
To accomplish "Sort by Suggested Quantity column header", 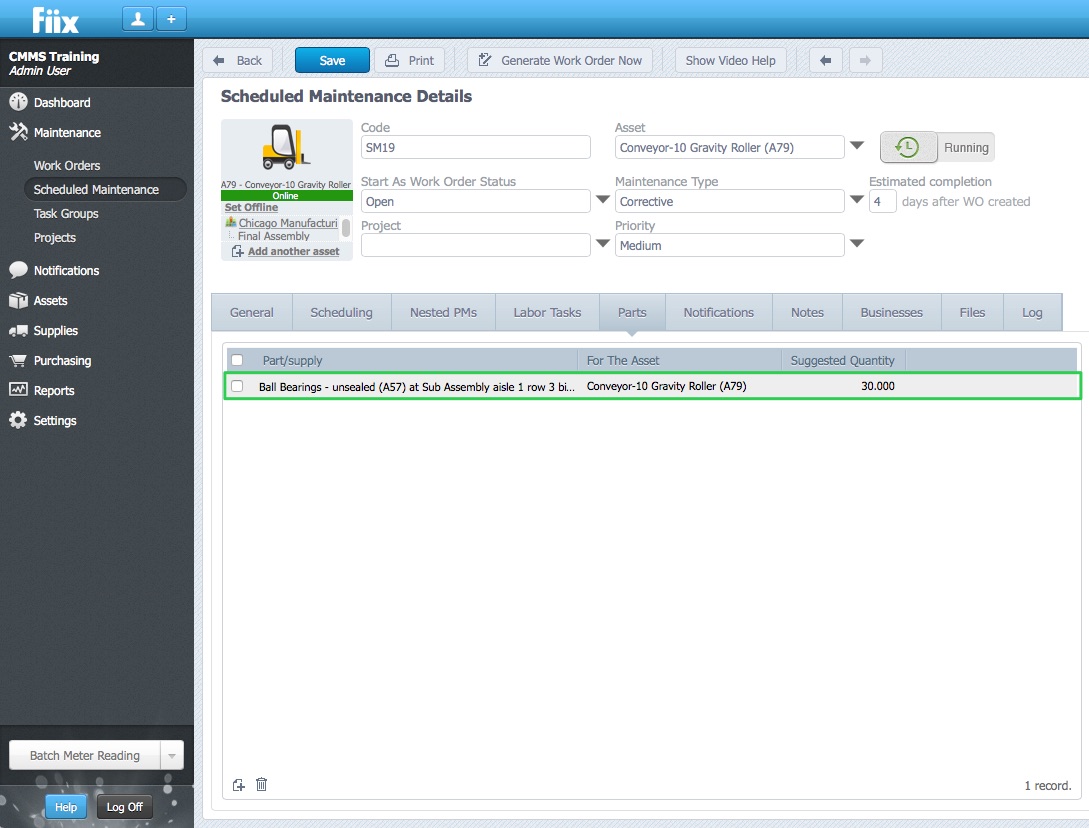I will tap(842, 361).
